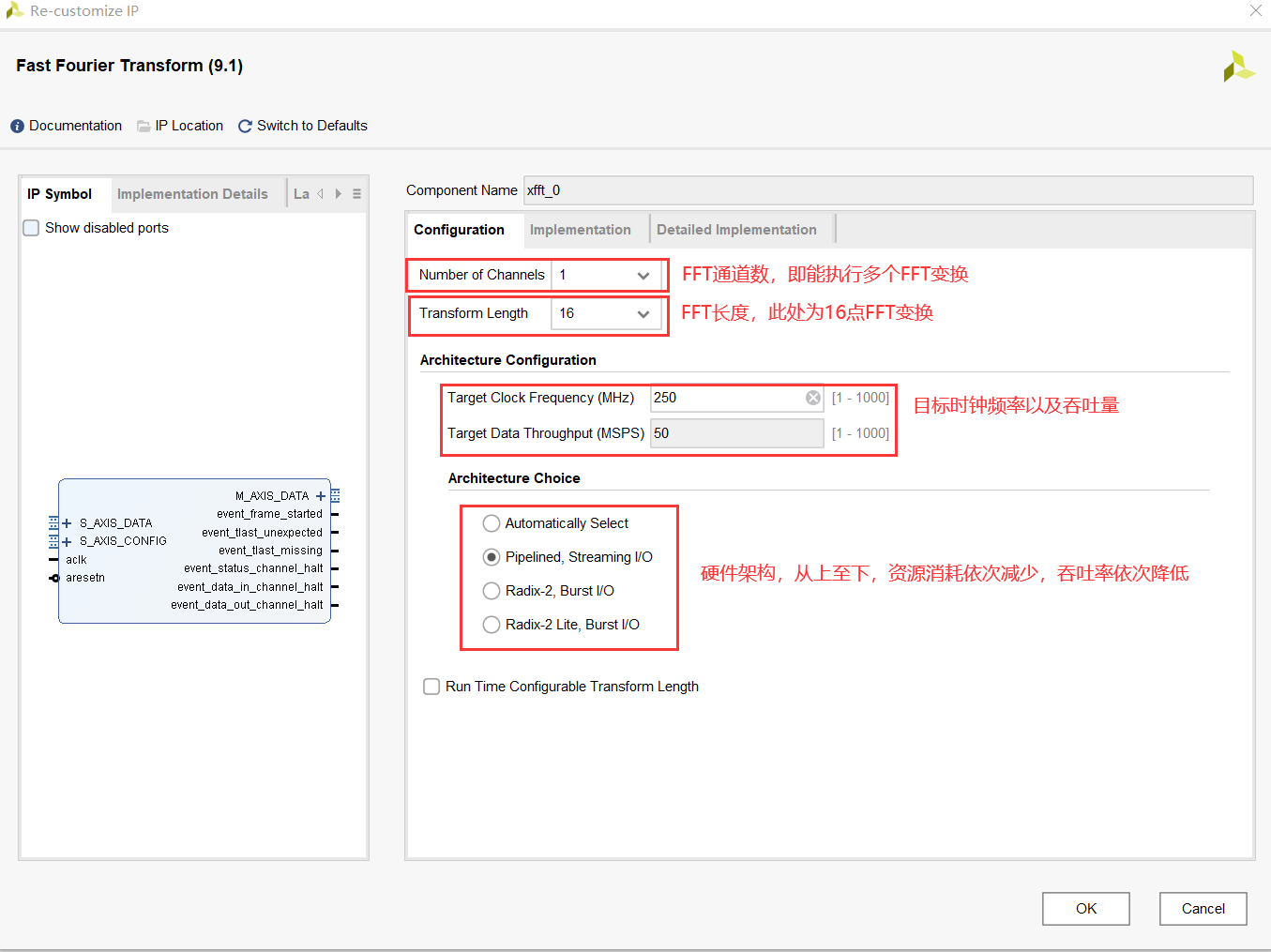Click the event_frame_started port label
Image resolution: width=1271 pixels, height=952 pixels.
click(269, 514)
